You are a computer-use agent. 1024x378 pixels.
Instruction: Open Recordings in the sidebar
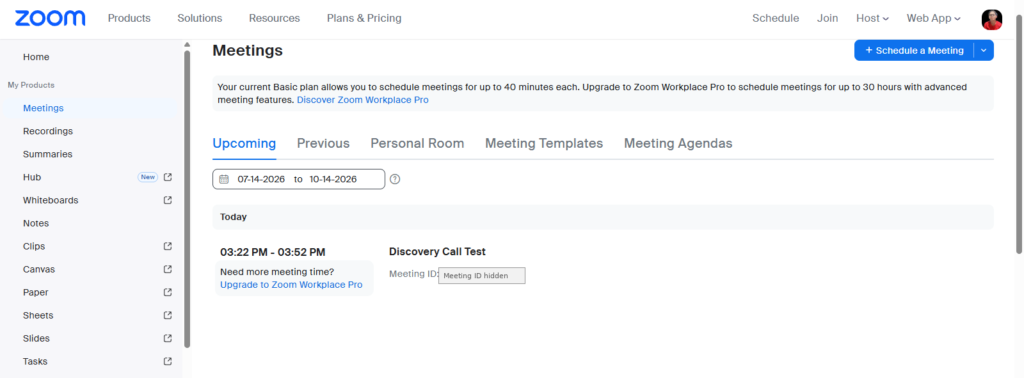(48, 131)
